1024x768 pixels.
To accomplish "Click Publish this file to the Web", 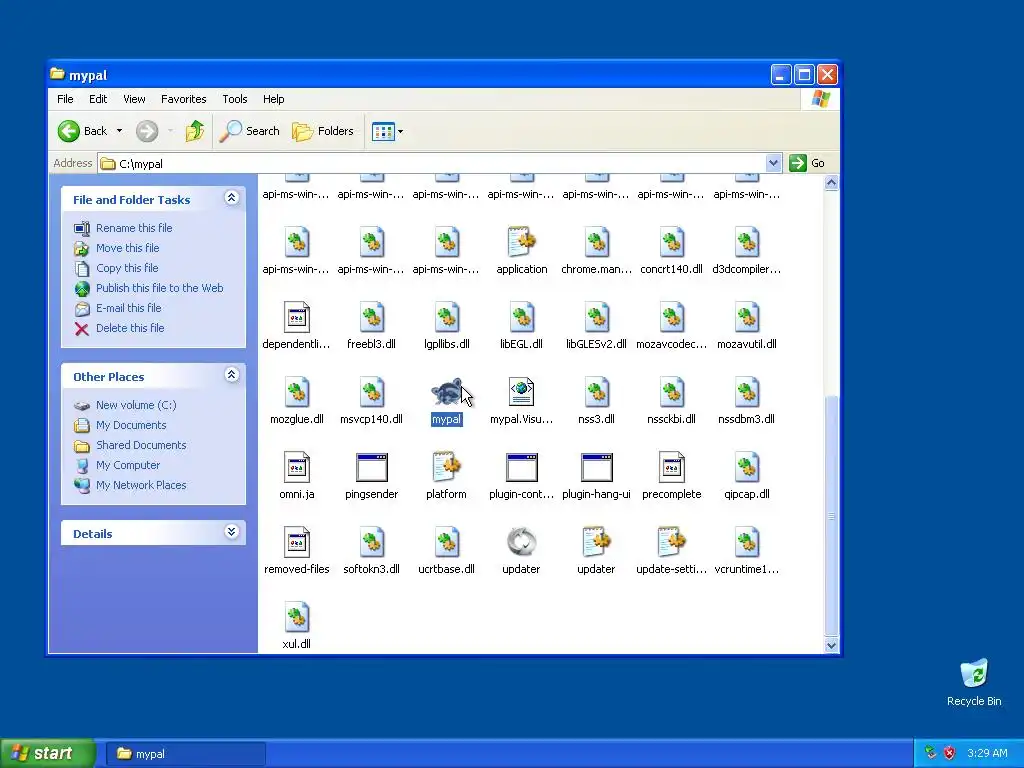I will pos(159,288).
